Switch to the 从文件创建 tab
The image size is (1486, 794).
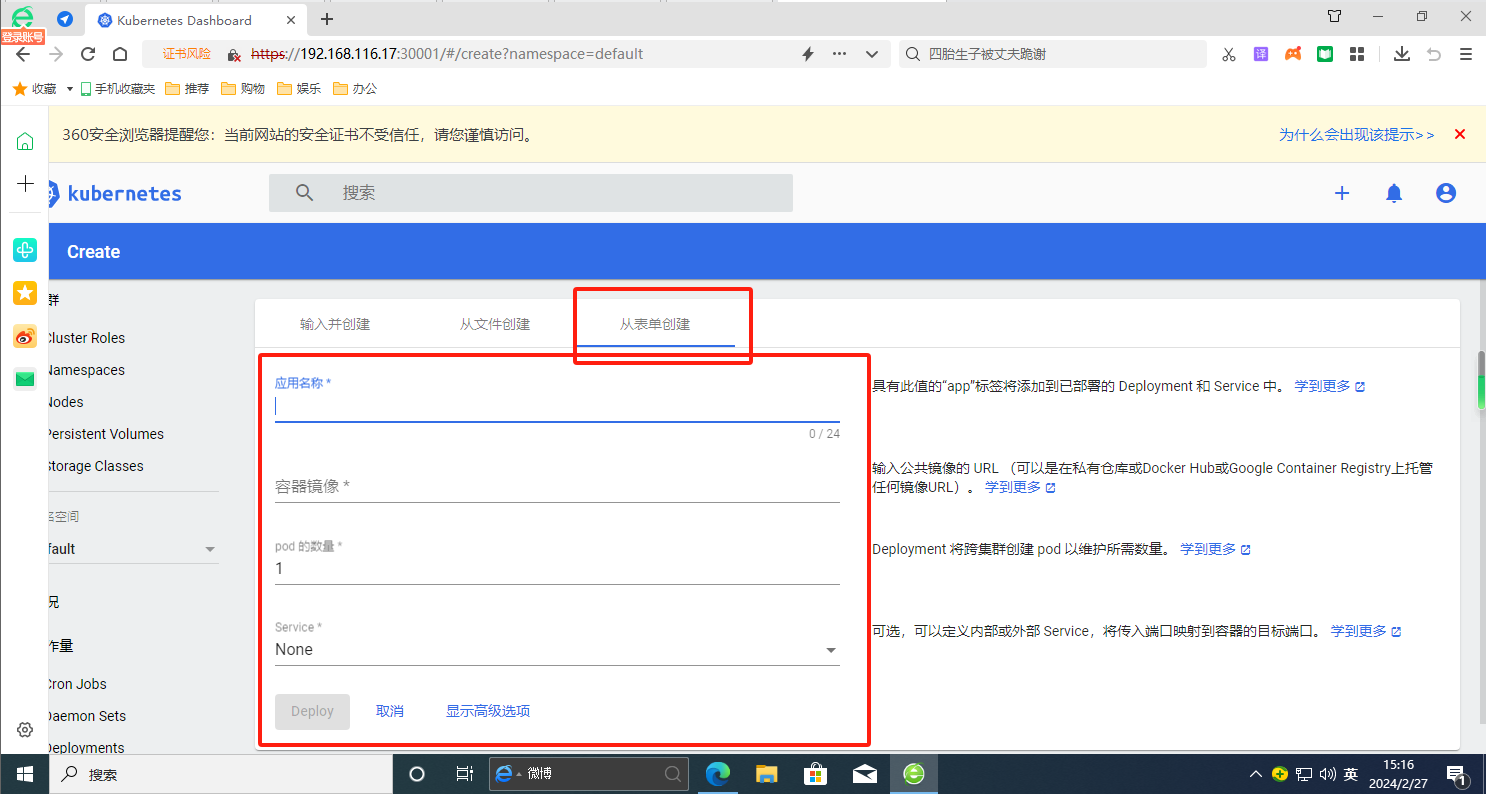[x=495, y=324]
